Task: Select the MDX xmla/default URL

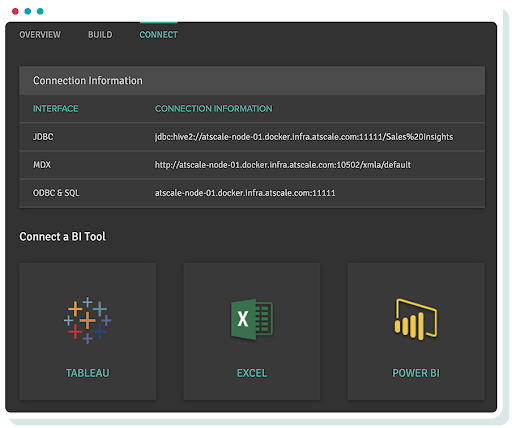Action: (282, 165)
